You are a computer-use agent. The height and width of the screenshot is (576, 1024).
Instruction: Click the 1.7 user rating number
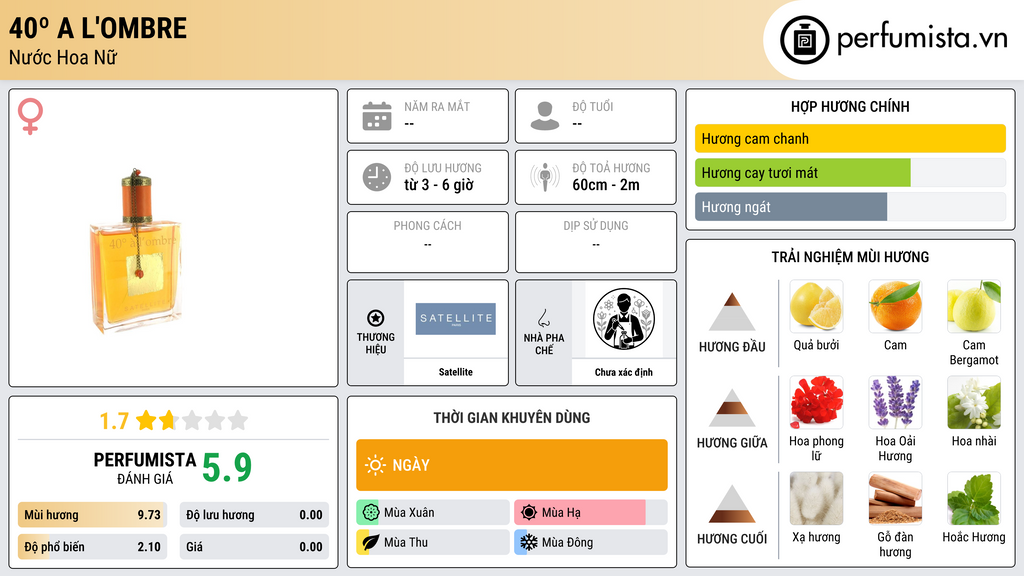(114, 421)
